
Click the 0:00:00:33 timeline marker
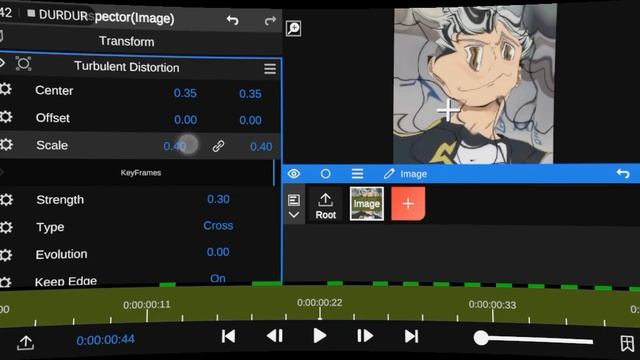pos(492,305)
